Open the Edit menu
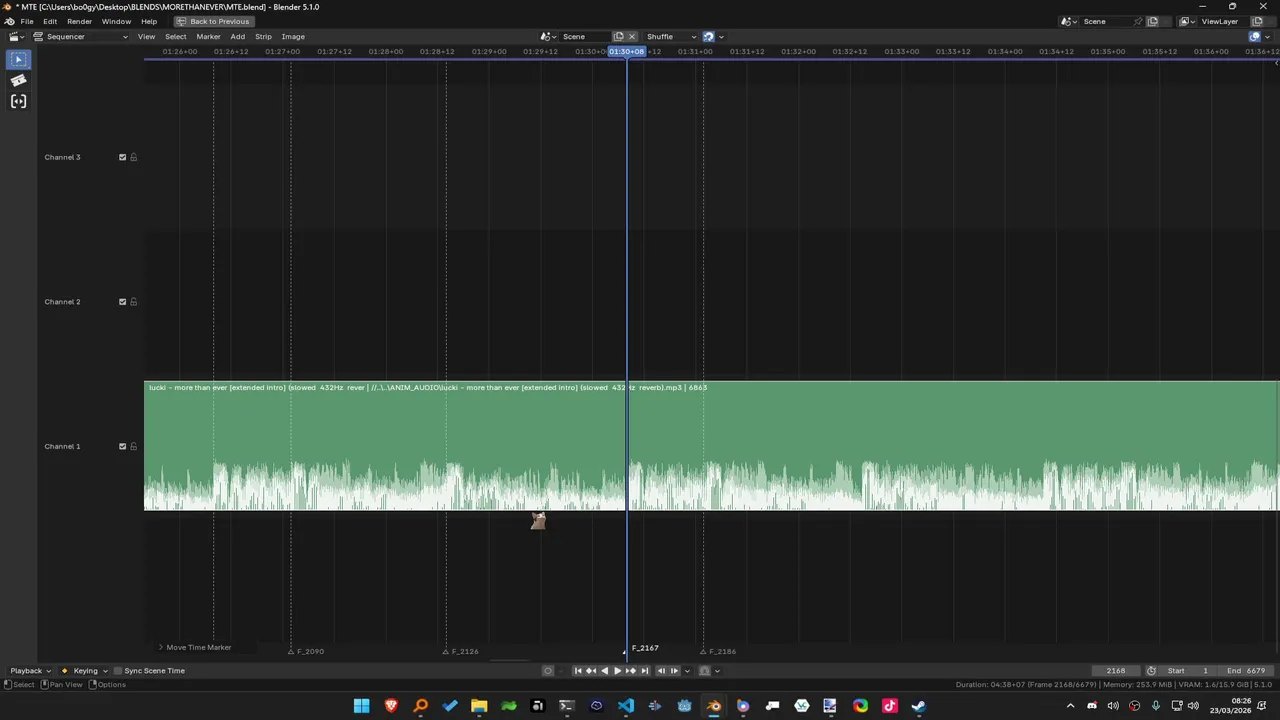1280x720 pixels. [x=50, y=21]
